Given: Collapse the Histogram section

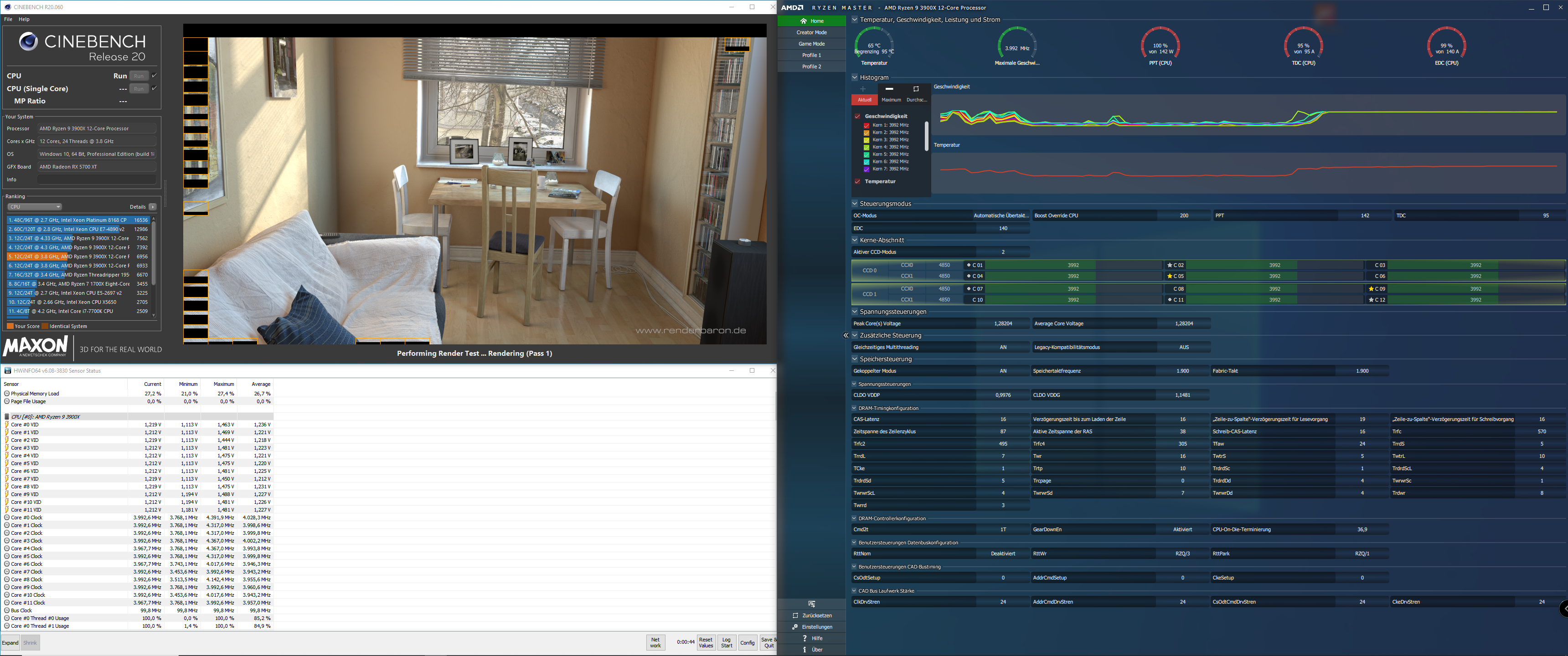Looking at the screenshot, I should [x=855, y=77].
